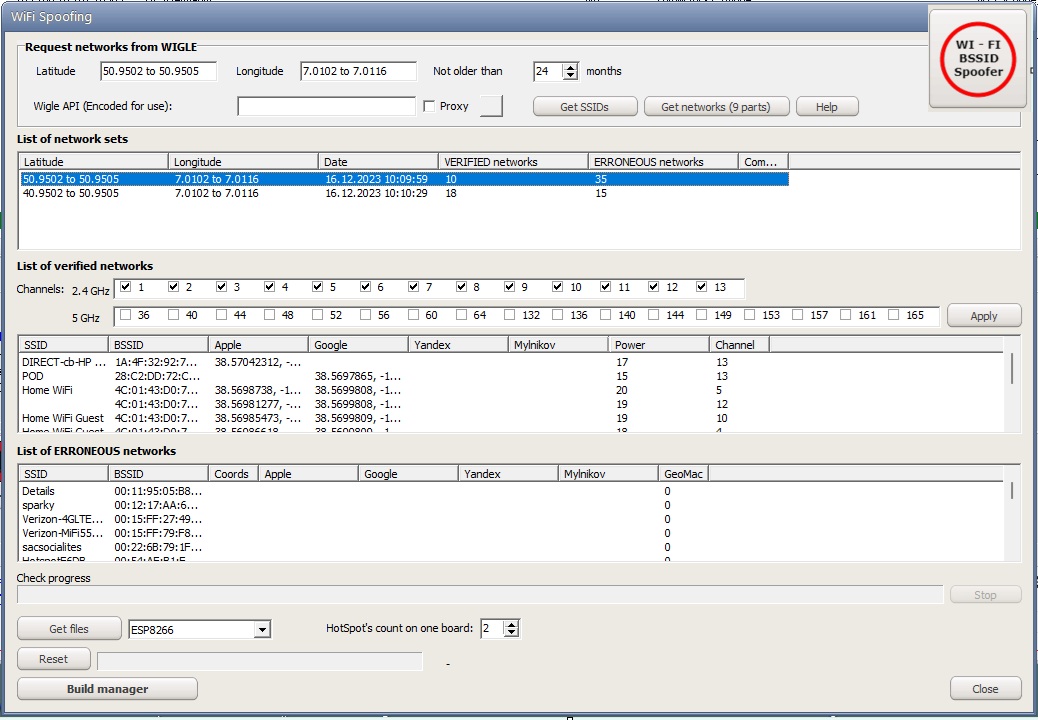Decrease the Not older than months value

pos(570,76)
